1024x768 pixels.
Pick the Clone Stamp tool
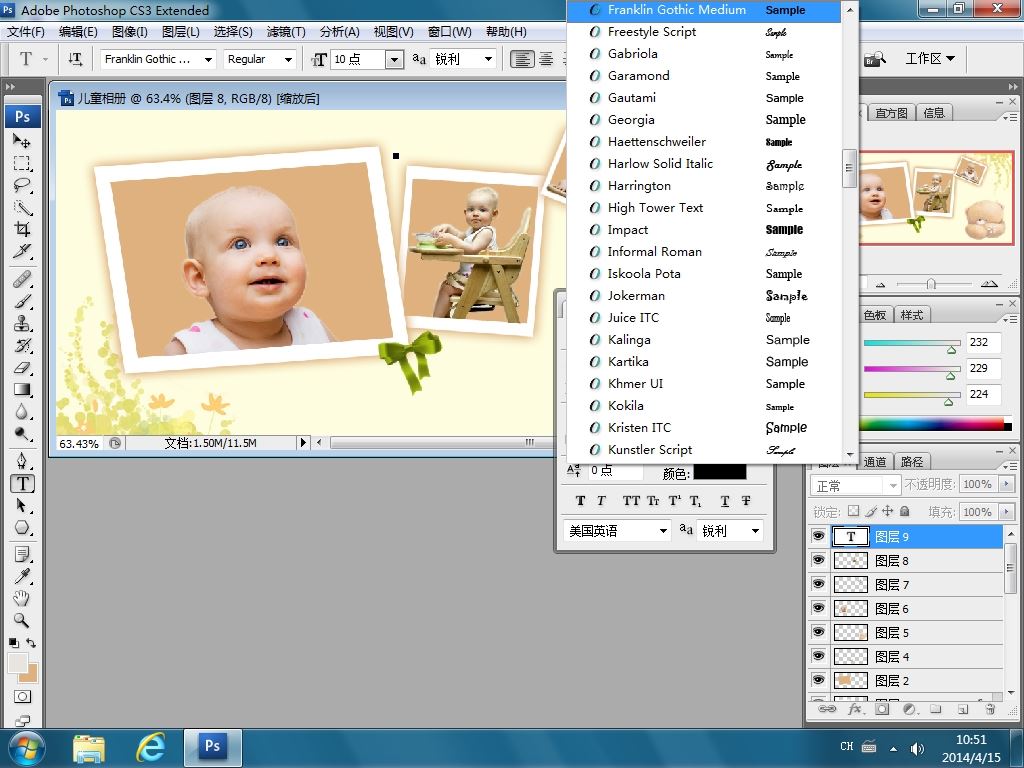(22, 323)
